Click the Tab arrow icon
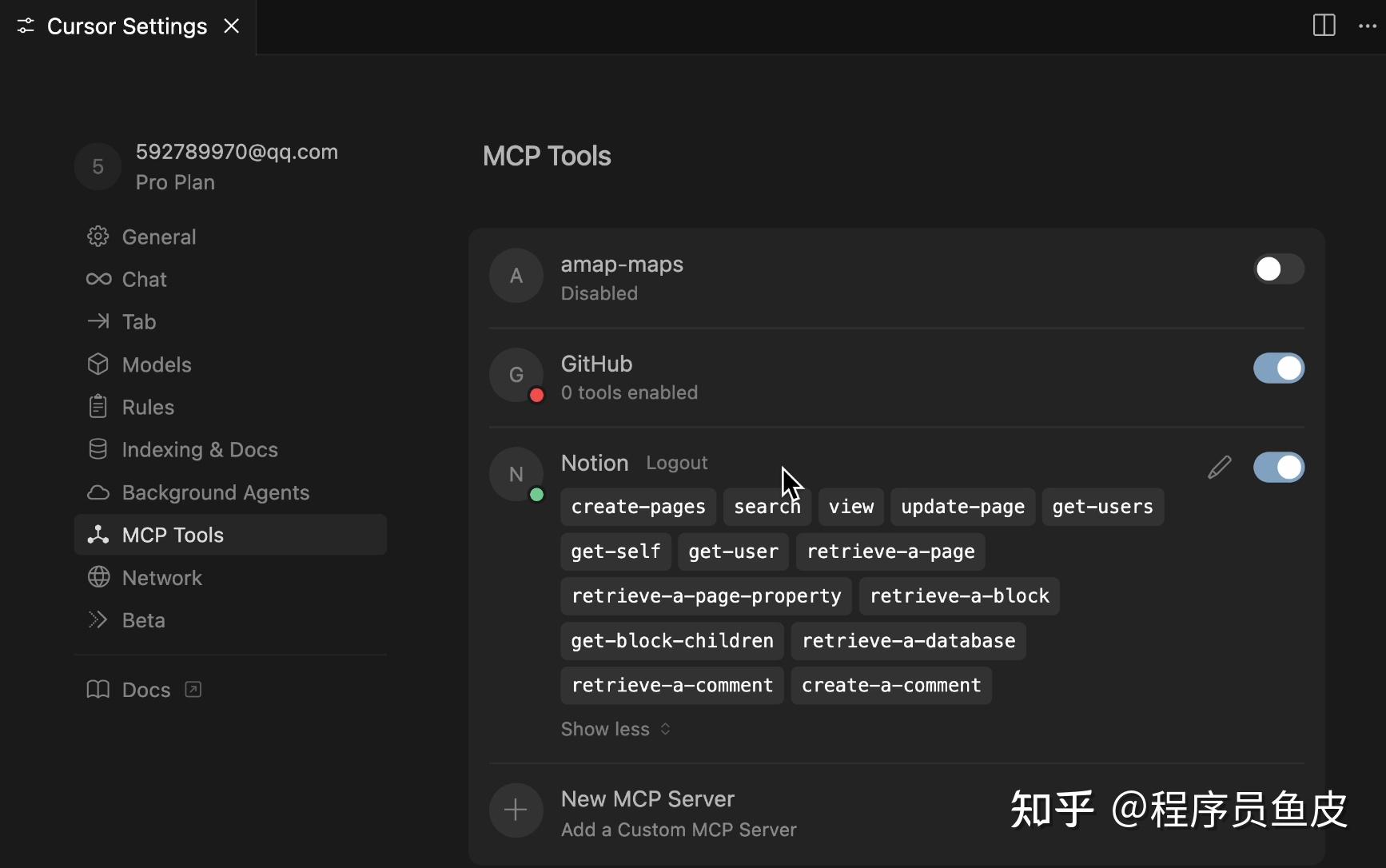Screen dimensions: 1386x868 point(98,321)
